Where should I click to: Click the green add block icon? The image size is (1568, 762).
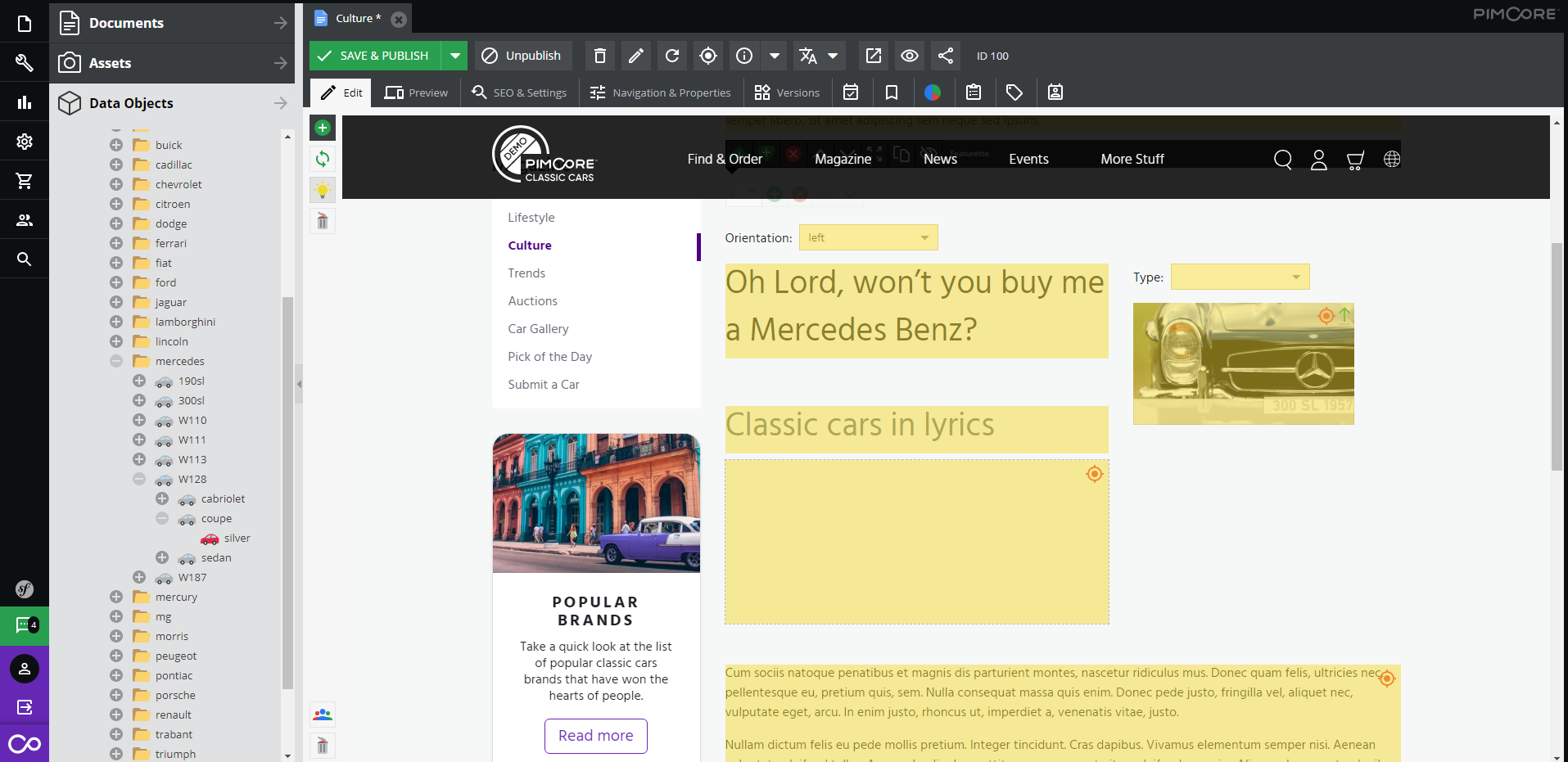323,128
